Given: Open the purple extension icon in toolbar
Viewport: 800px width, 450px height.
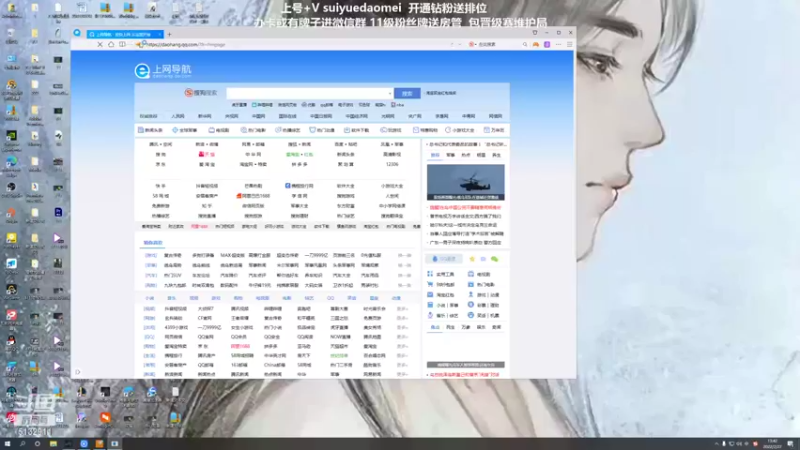Looking at the screenshot, I should click(547, 44).
